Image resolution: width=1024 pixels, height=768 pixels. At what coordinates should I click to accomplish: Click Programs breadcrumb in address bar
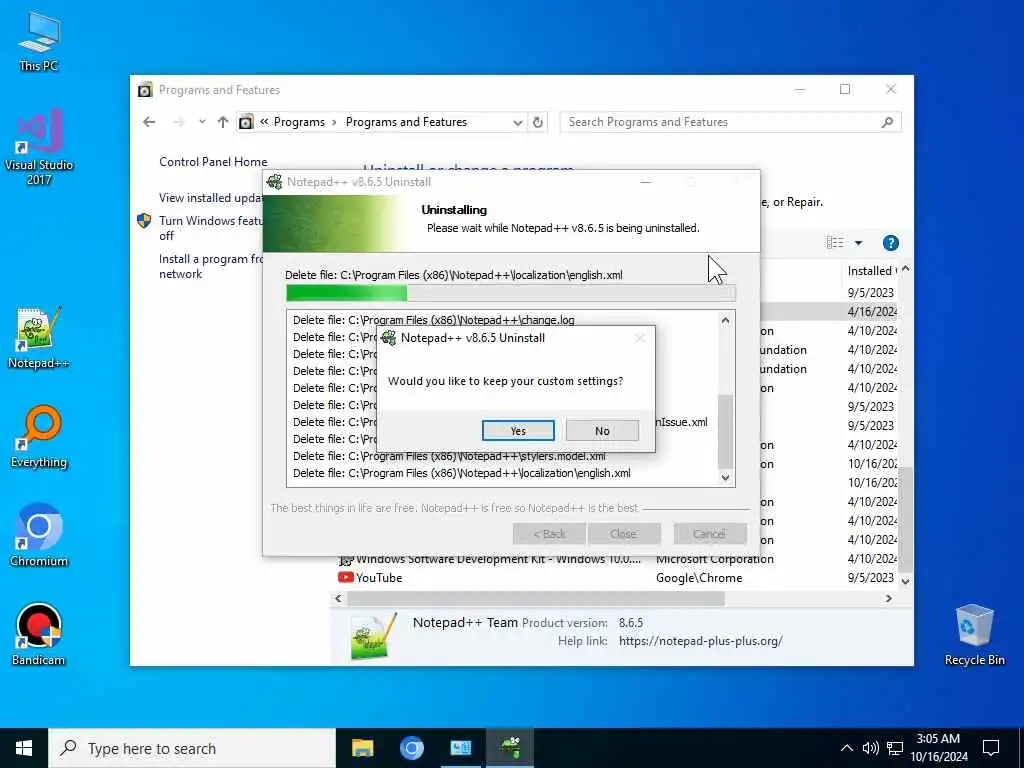tap(299, 122)
